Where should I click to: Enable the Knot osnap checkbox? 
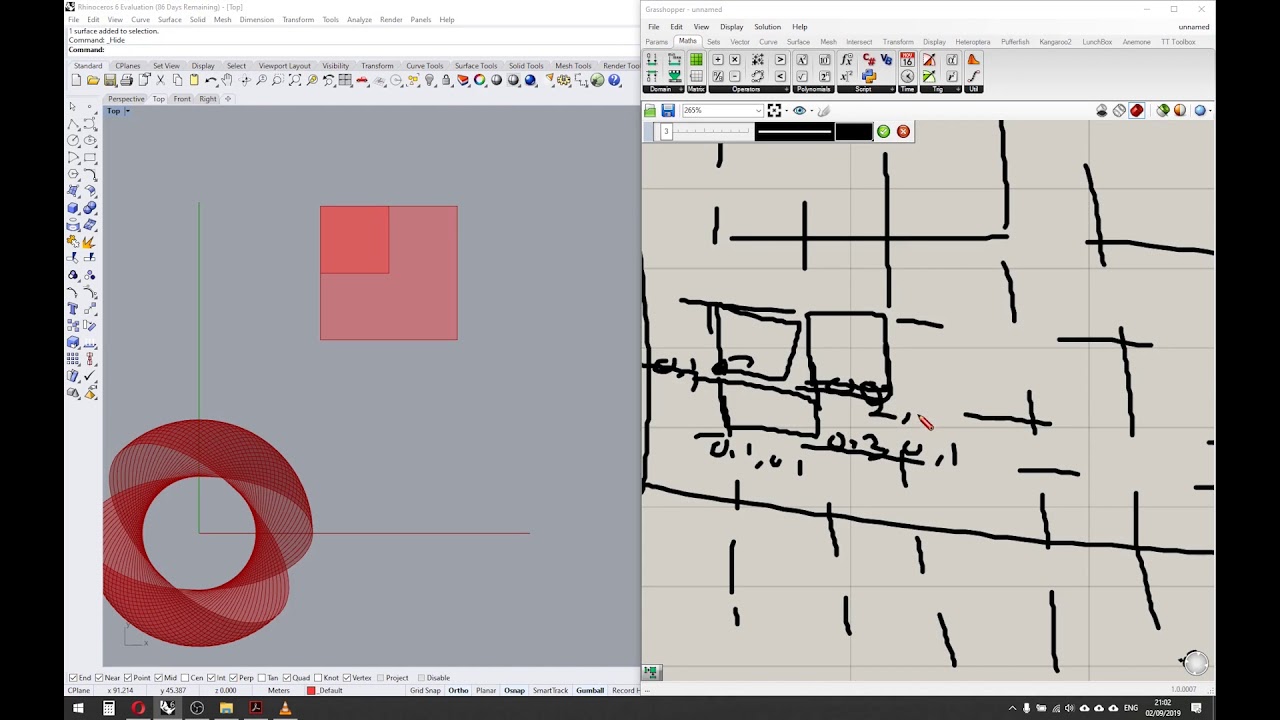(x=318, y=678)
